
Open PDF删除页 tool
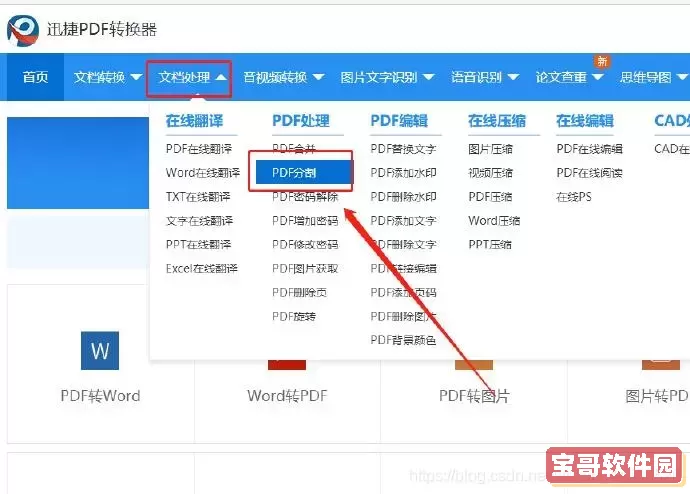pyautogui.click(x=299, y=292)
